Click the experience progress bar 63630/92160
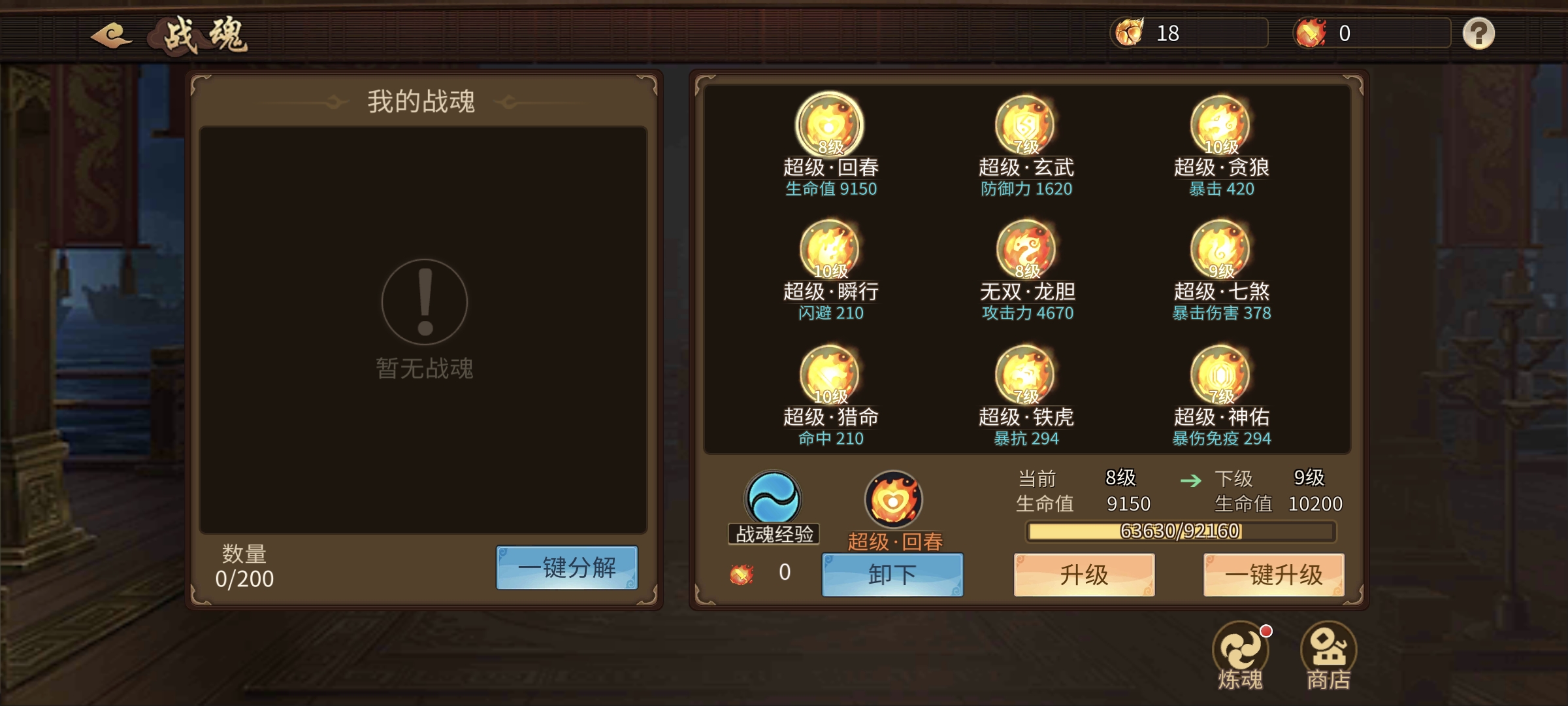 [1181, 531]
